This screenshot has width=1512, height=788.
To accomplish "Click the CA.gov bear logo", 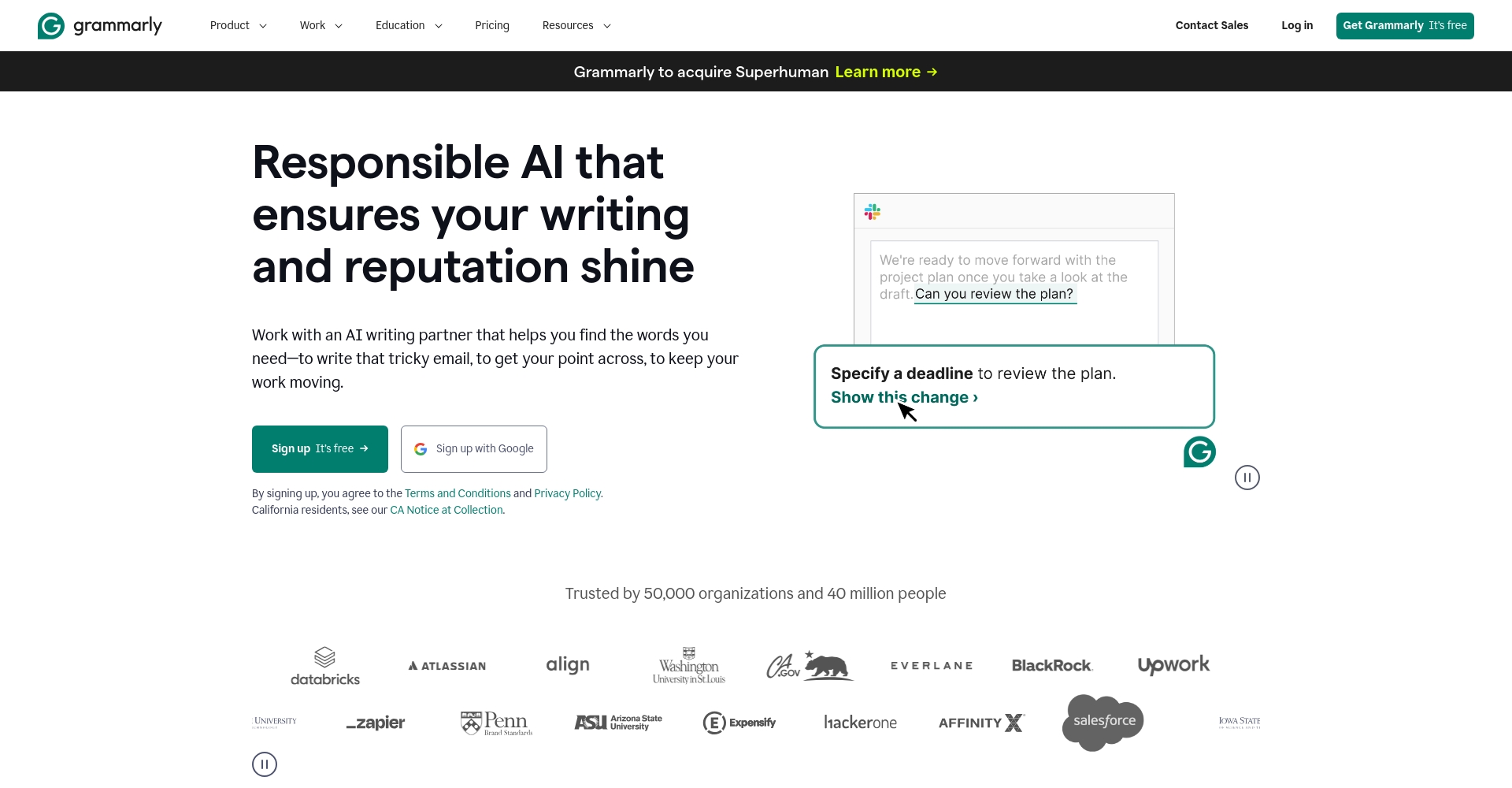I will point(810,666).
